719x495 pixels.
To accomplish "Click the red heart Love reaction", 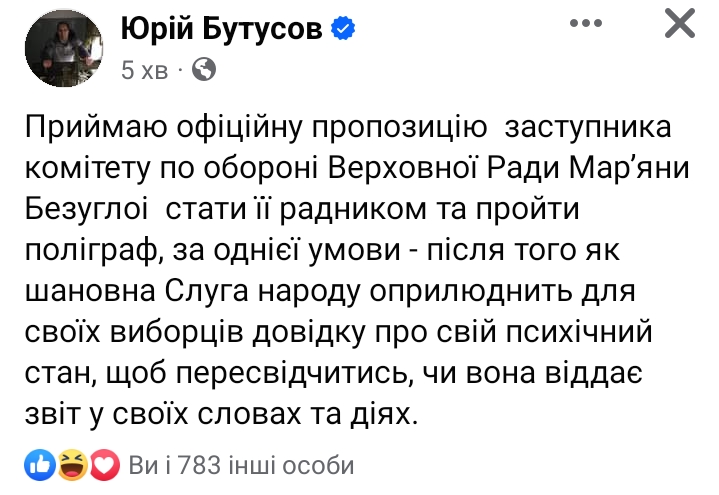I will coord(104,464).
